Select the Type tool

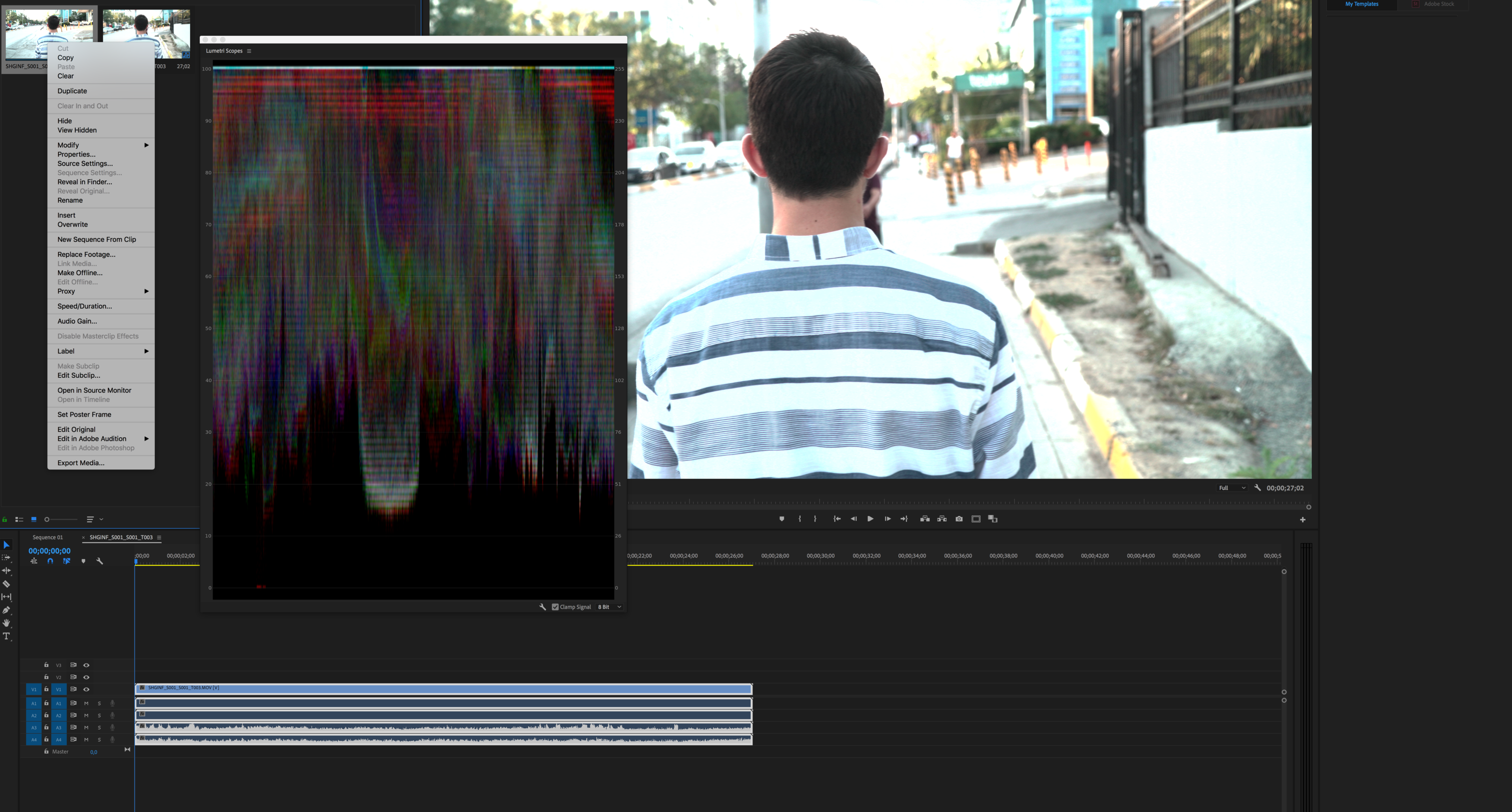coord(6,636)
